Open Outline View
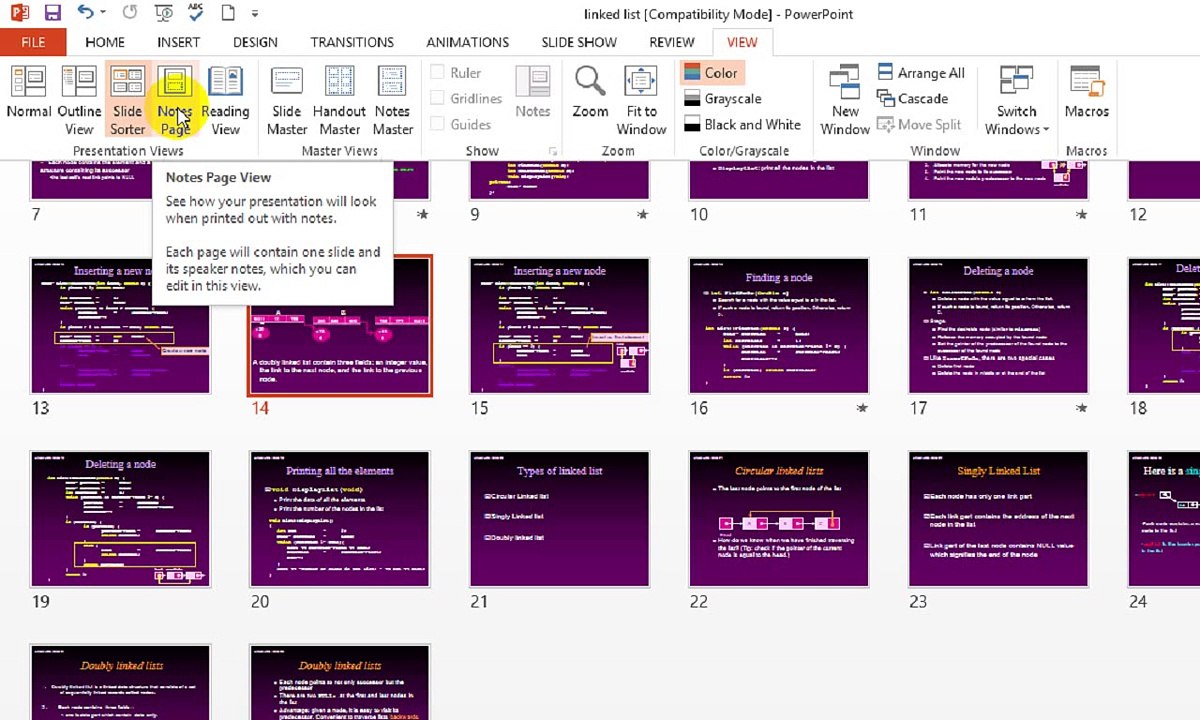The height and width of the screenshot is (720, 1200). click(79, 100)
